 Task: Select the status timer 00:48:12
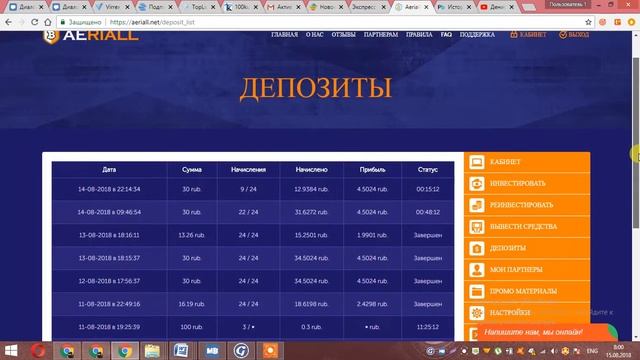coord(428,212)
